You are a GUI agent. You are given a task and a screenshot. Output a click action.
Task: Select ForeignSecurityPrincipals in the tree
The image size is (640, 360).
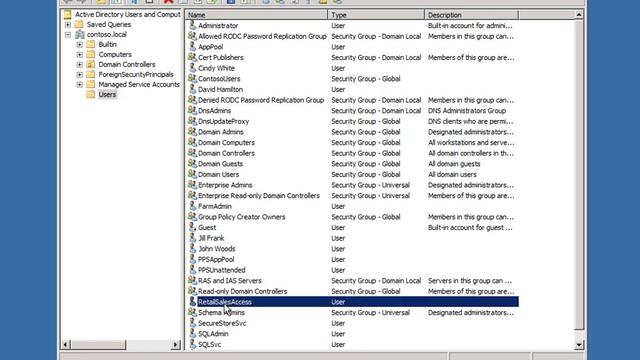click(136, 74)
